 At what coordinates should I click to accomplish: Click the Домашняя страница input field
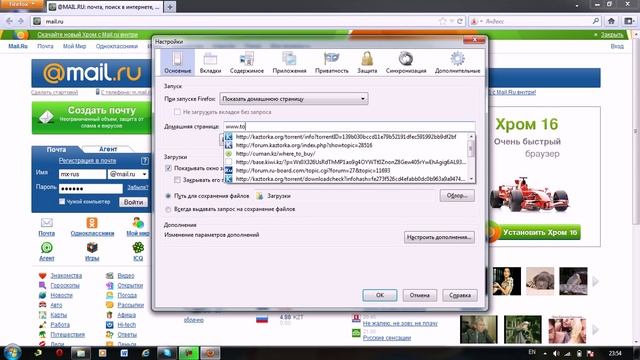349,127
